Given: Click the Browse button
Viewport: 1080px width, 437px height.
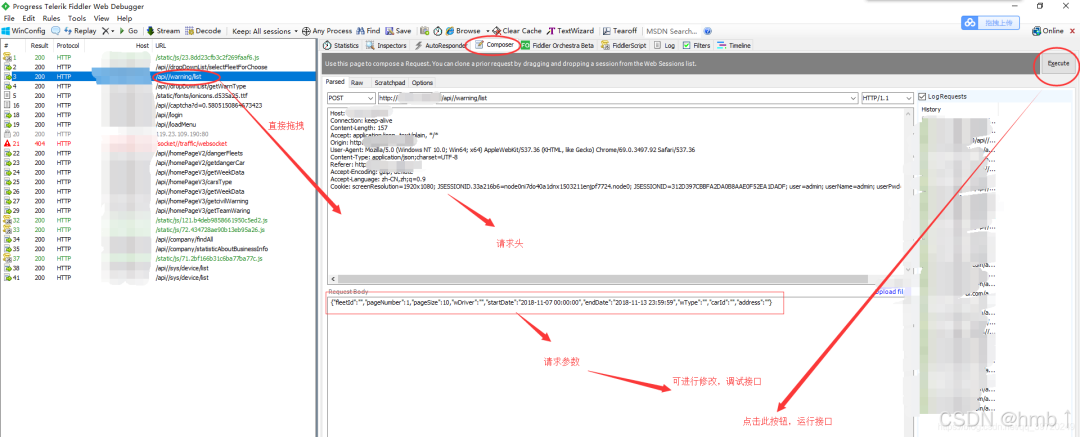Looking at the screenshot, I should (463, 31).
